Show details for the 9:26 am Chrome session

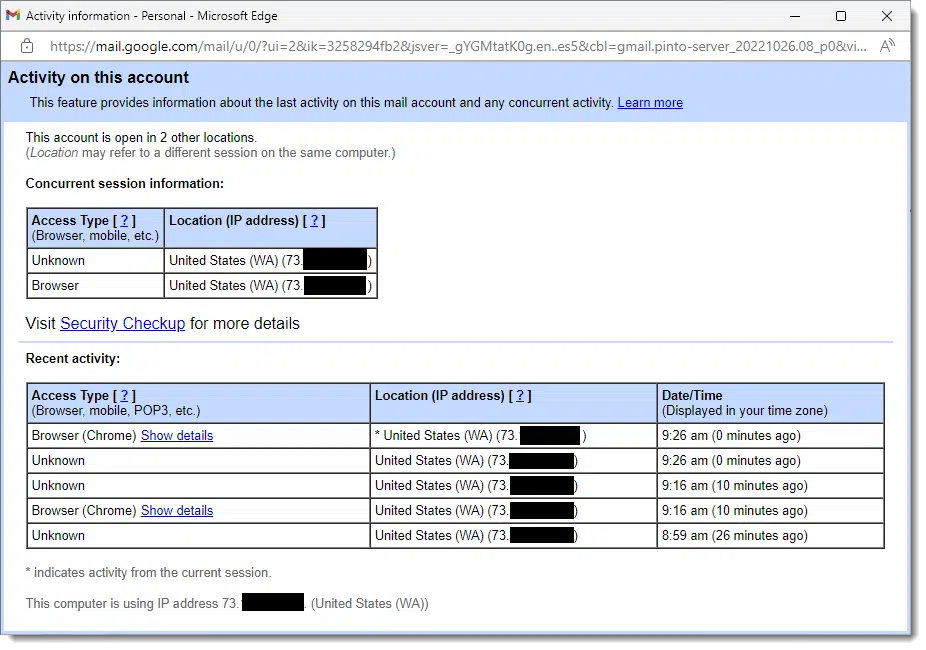(177, 436)
